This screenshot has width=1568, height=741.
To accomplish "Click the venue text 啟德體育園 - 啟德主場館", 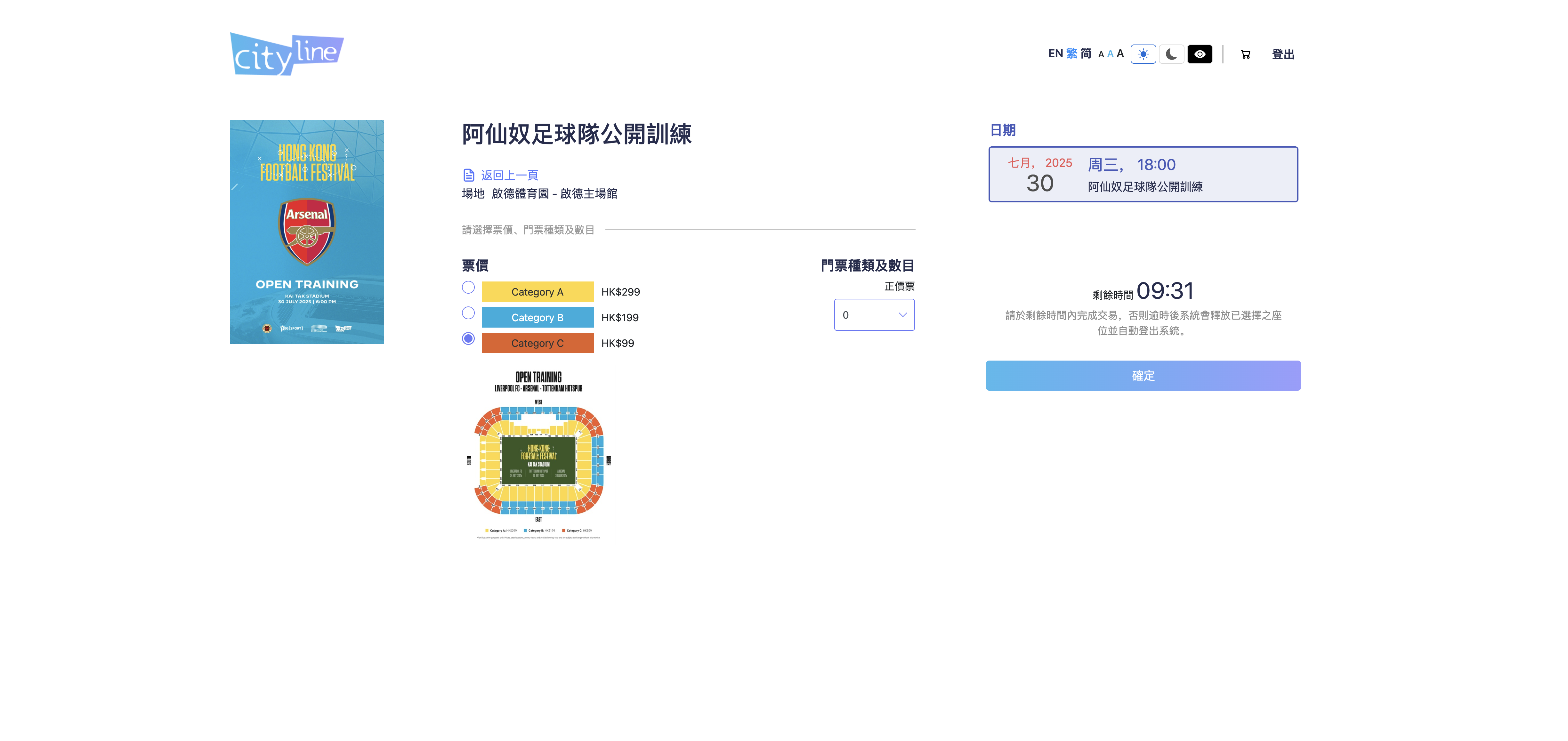I will click(x=554, y=194).
